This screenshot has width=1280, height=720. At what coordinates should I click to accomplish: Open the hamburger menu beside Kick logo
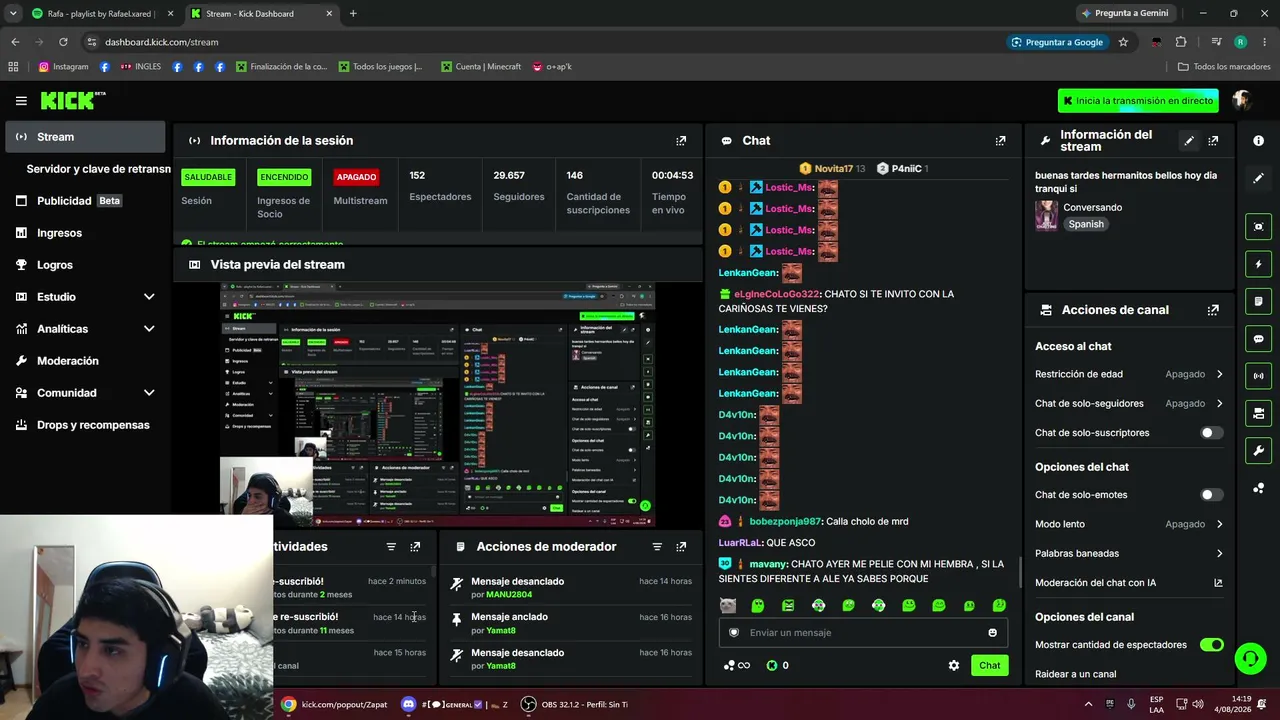(x=21, y=101)
